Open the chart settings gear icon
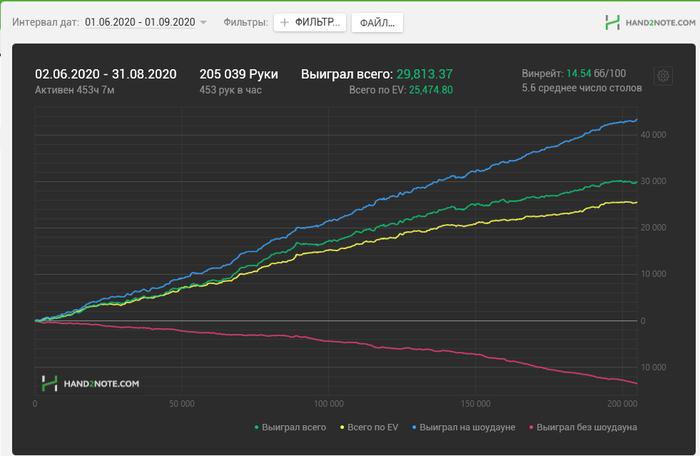The height and width of the screenshot is (456, 700). coord(663,76)
